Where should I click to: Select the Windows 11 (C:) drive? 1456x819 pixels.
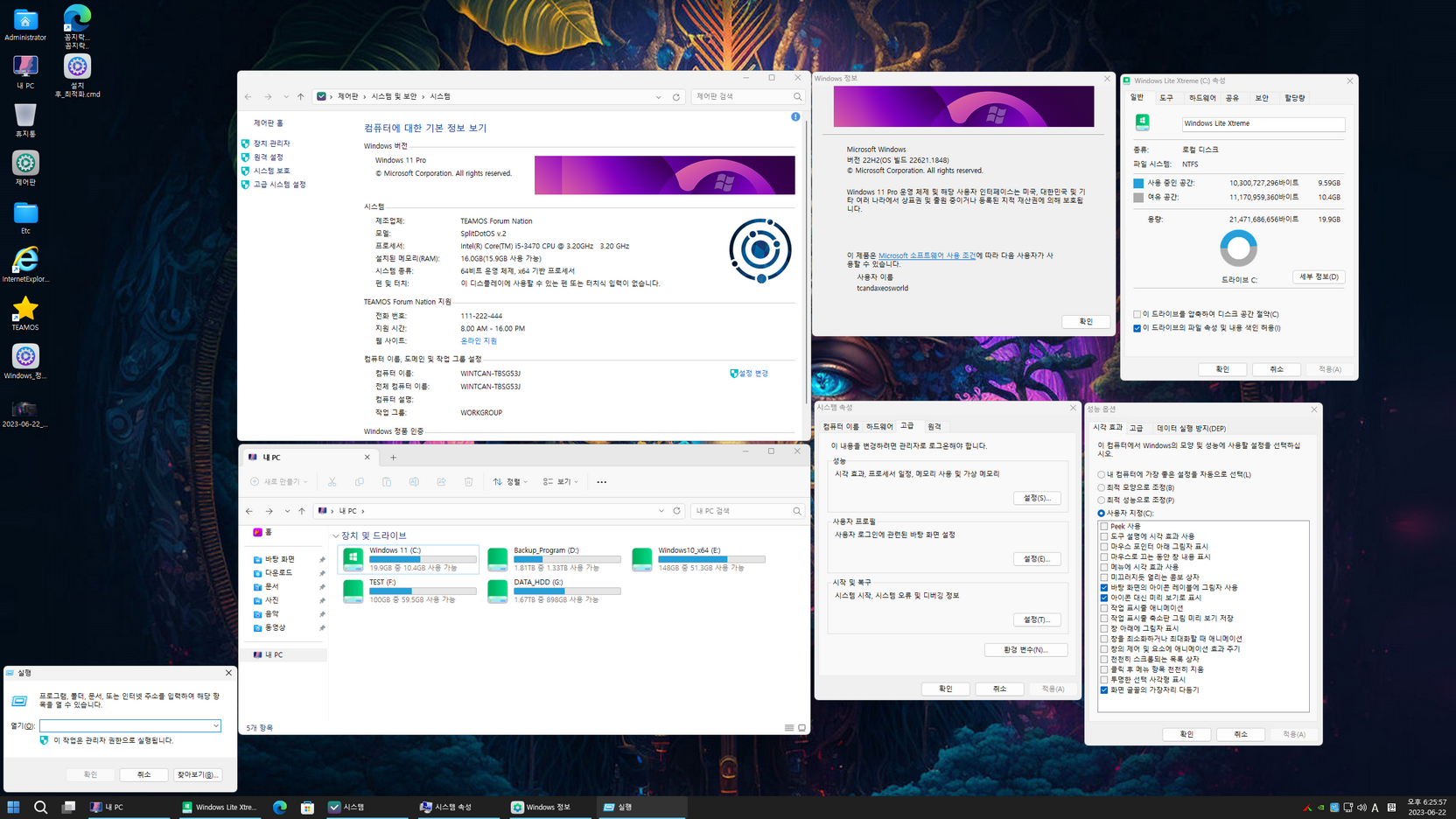point(409,559)
